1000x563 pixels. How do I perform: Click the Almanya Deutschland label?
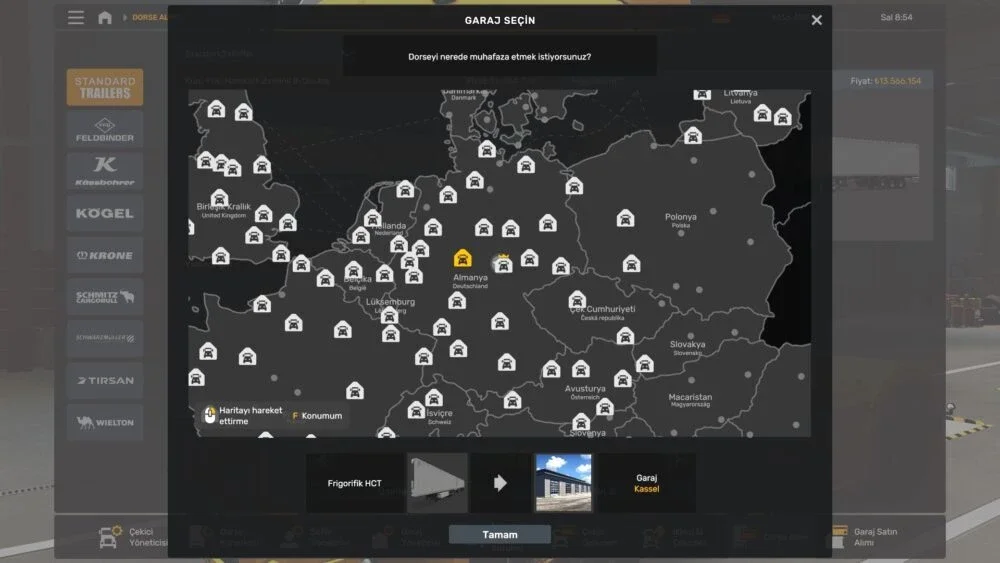click(x=470, y=281)
